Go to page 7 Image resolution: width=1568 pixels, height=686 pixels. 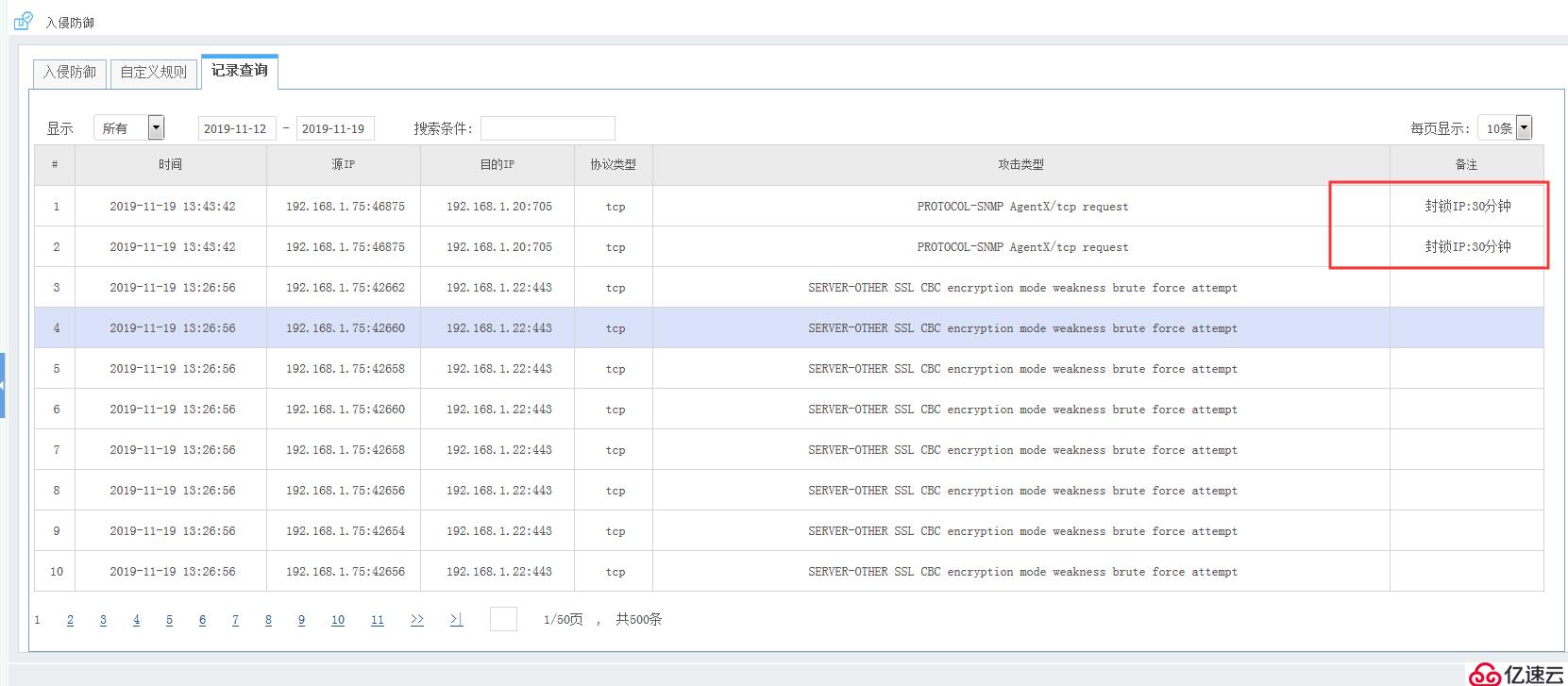[x=235, y=620]
